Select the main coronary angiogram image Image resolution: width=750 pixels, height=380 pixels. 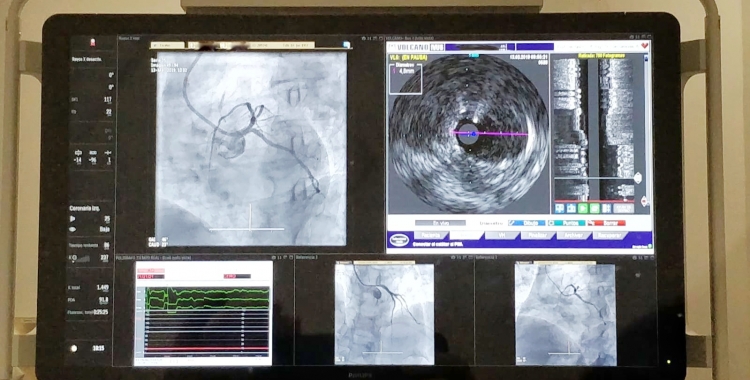pos(251,148)
